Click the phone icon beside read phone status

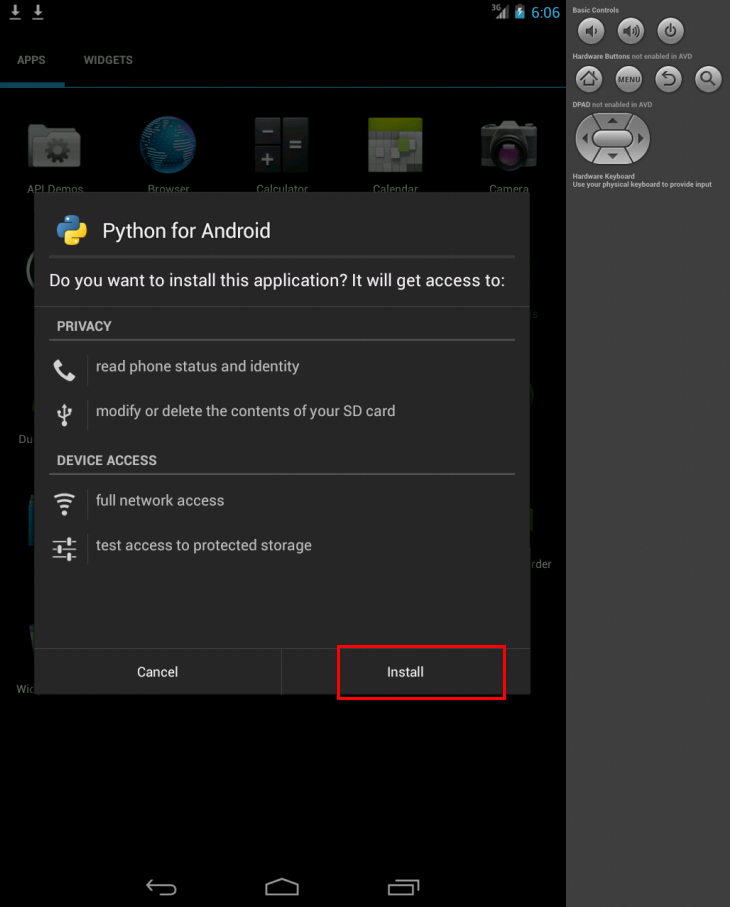point(64,370)
